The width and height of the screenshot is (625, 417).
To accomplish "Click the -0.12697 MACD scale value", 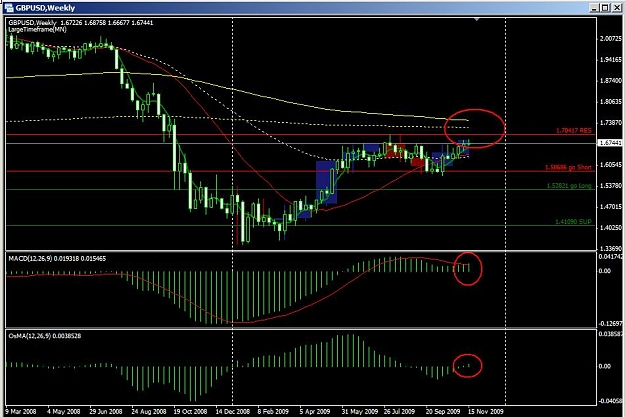I will click(x=611, y=324).
